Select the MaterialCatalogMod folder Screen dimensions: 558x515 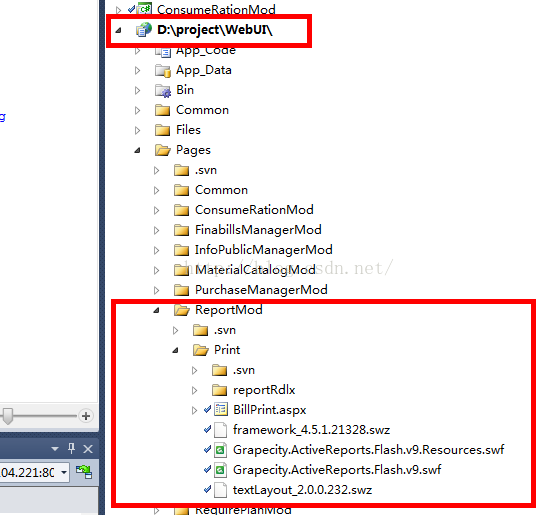(x=255, y=270)
